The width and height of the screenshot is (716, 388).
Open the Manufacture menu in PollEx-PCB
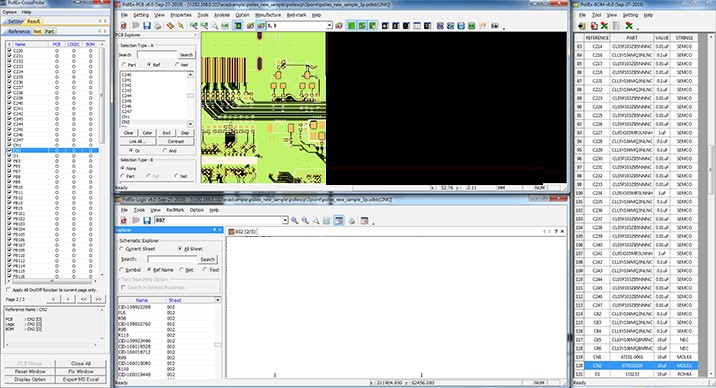(268, 15)
